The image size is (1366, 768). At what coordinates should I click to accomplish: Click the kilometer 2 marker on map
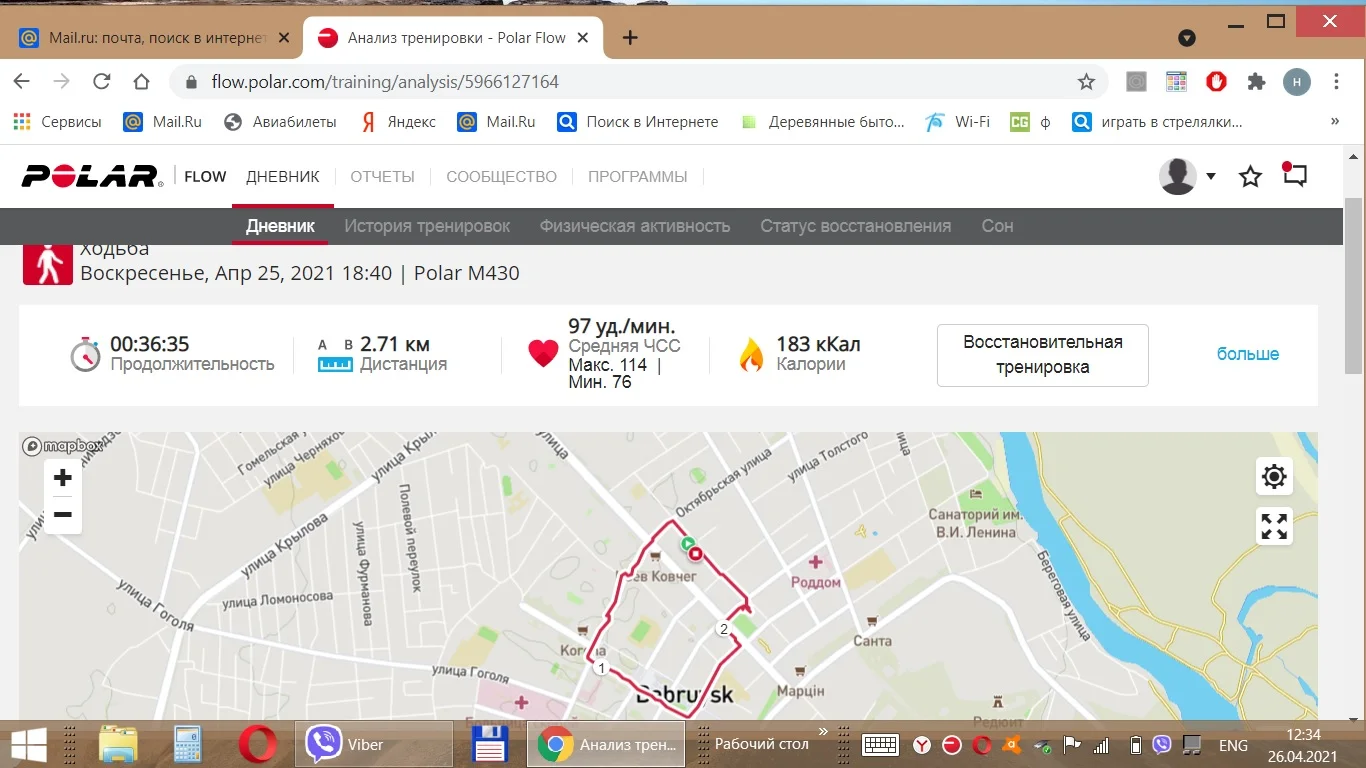coord(723,629)
